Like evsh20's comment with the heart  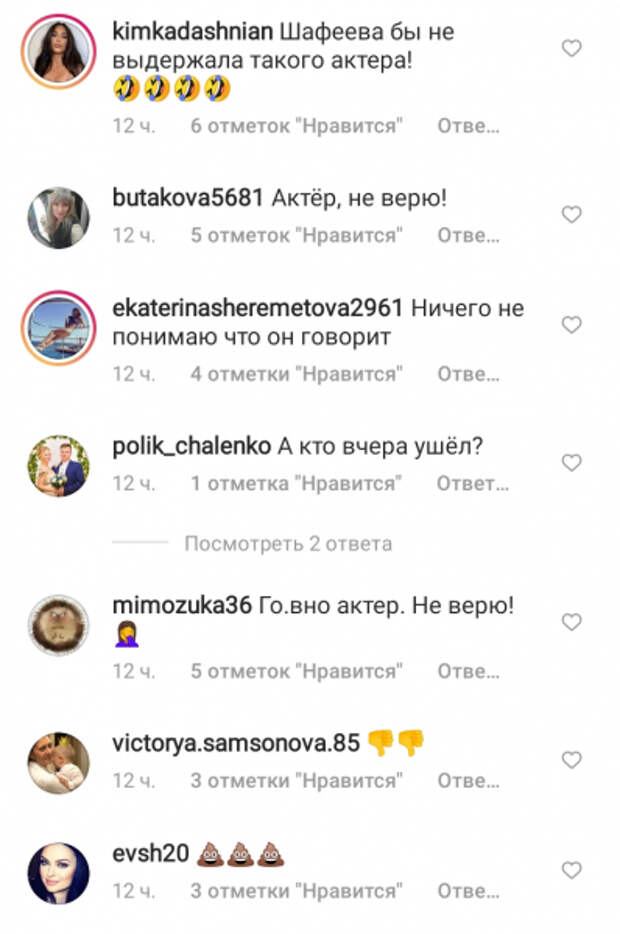pyautogui.click(x=571, y=871)
